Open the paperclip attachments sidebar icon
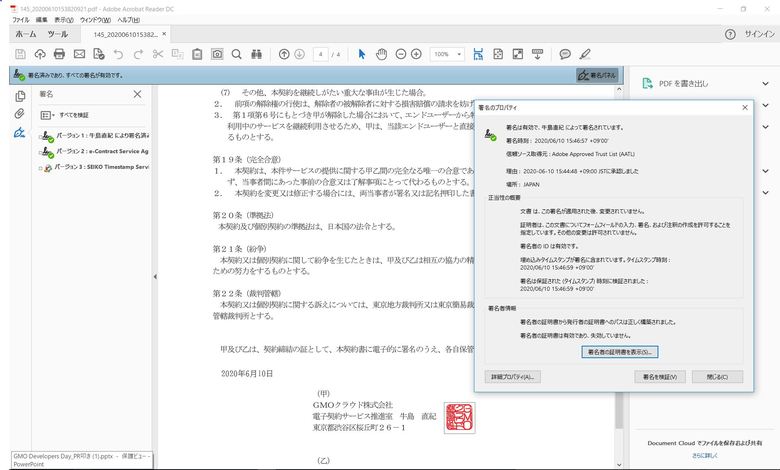Screen dimensions: 780x470 click(x=19, y=114)
